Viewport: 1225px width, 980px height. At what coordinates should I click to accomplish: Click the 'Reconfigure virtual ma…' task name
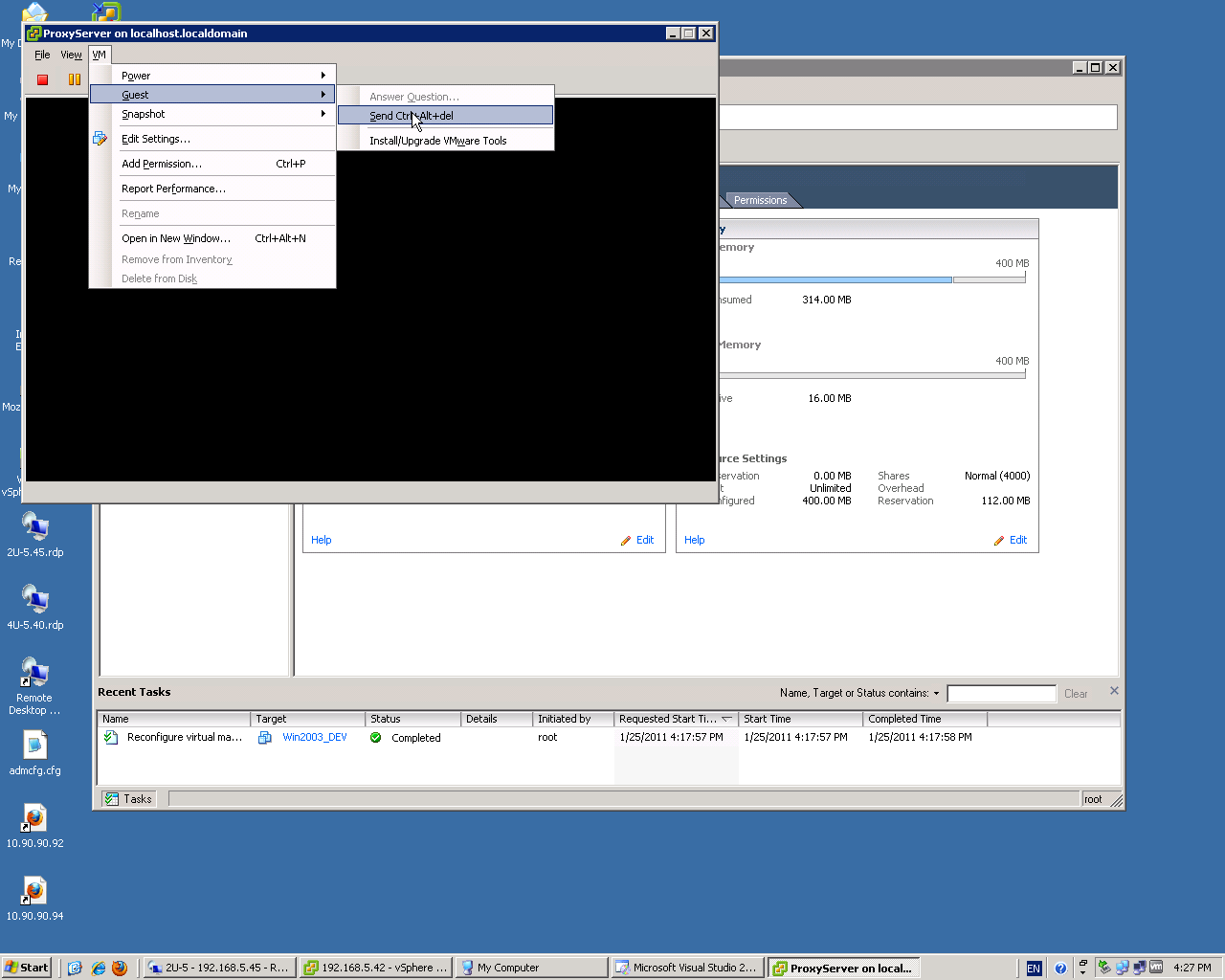185,738
